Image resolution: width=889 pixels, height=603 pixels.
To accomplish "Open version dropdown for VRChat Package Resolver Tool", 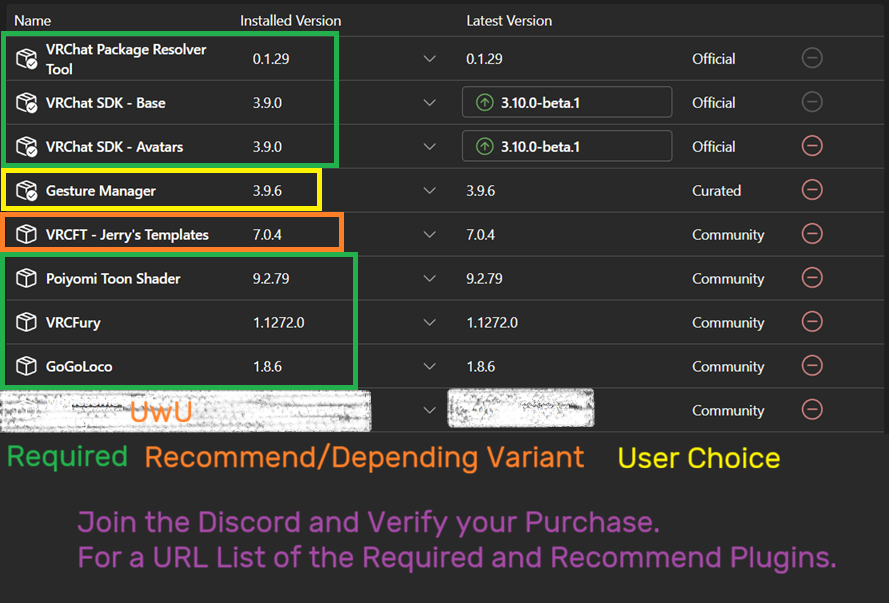I will (x=430, y=58).
